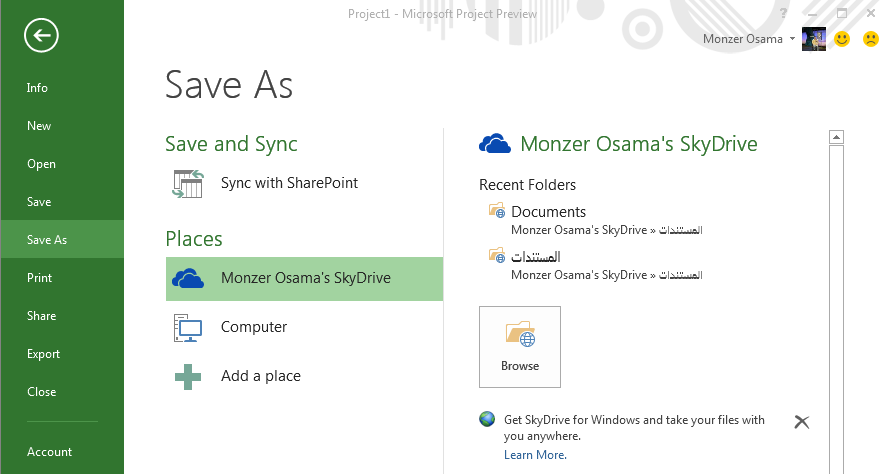Click the Browse folder button
This screenshot has height=474, width=881.
click(x=520, y=346)
